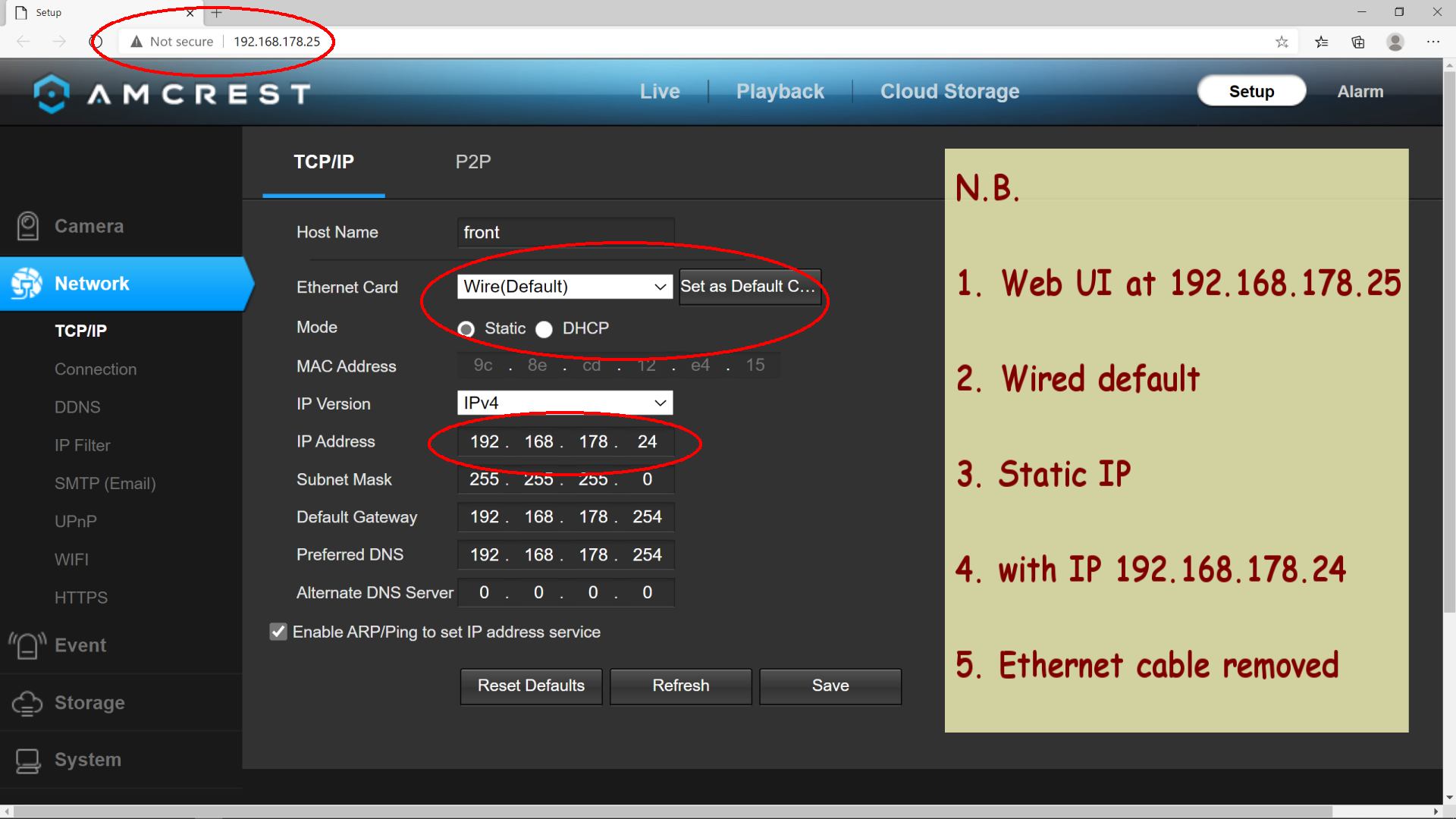Open the IP Version dropdown
The height and width of the screenshot is (819, 1456).
click(x=565, y=403)
